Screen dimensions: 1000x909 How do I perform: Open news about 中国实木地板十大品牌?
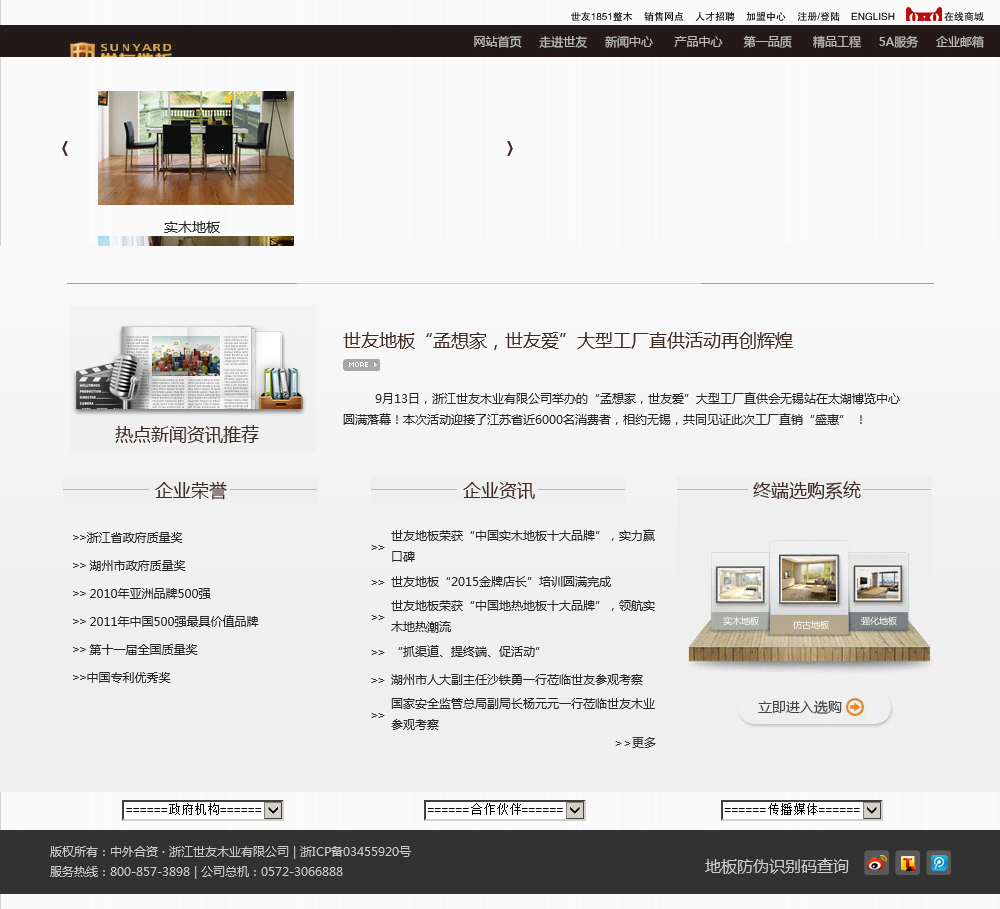(x=523, y=546)
